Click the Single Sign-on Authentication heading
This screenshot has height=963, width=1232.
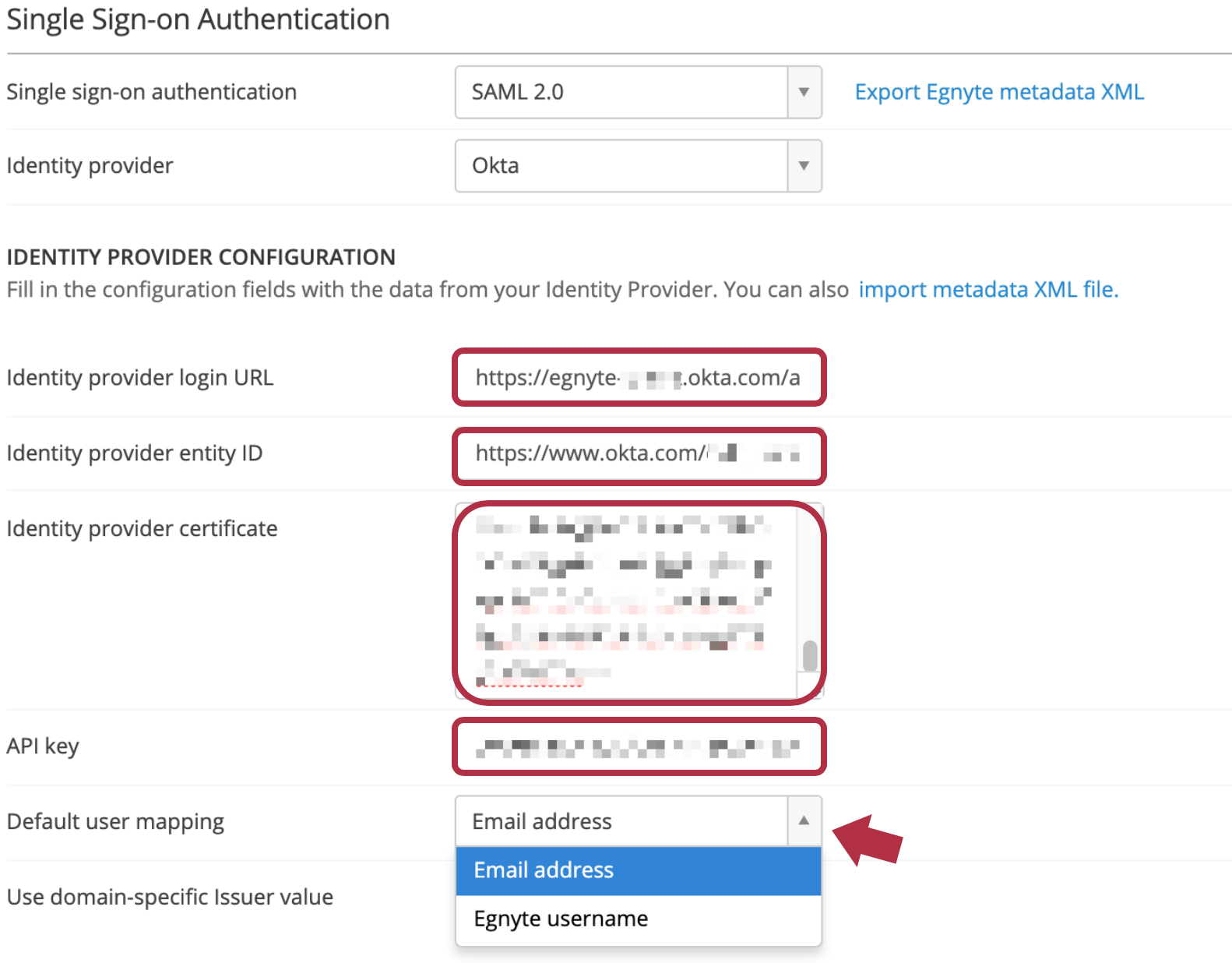click(198, 19)
